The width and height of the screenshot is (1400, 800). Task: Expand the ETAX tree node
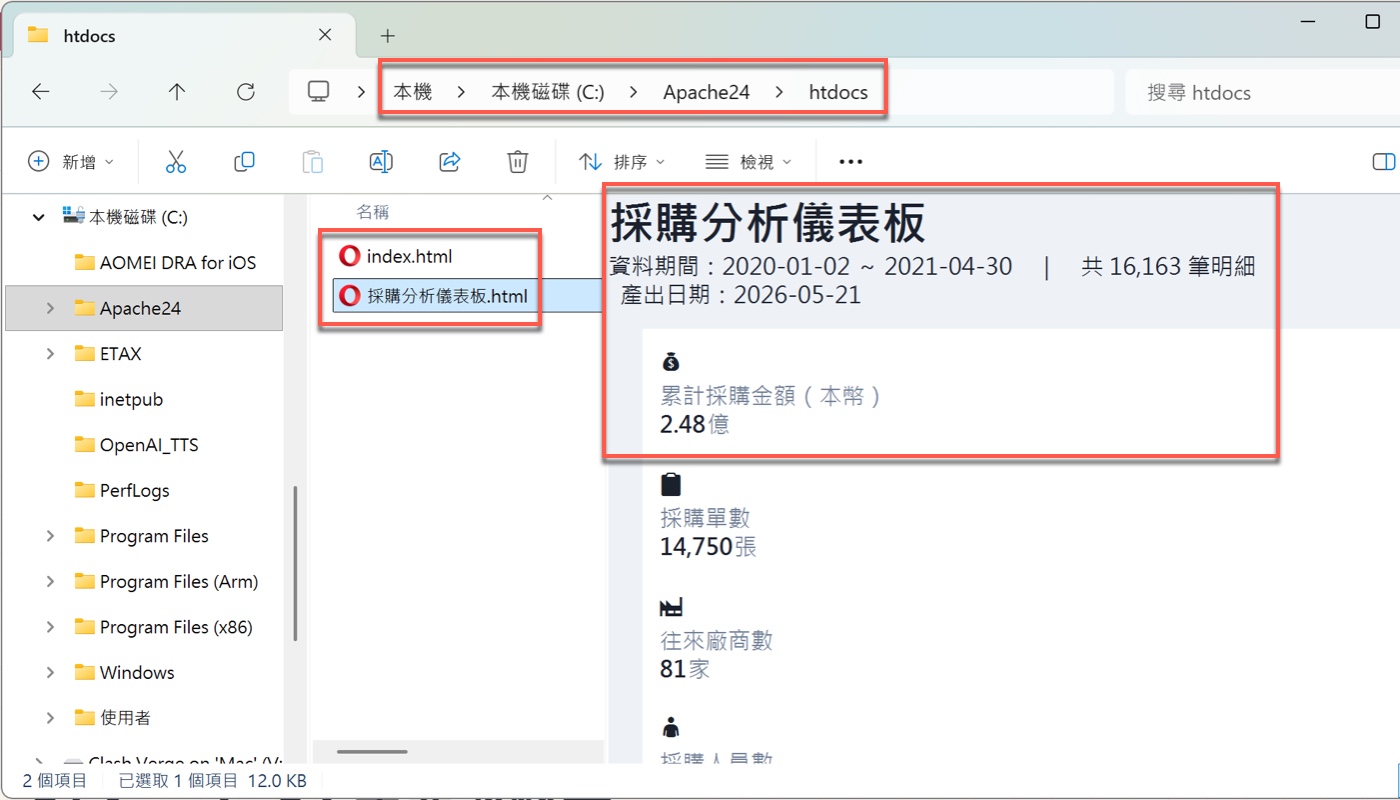[50, 354]
